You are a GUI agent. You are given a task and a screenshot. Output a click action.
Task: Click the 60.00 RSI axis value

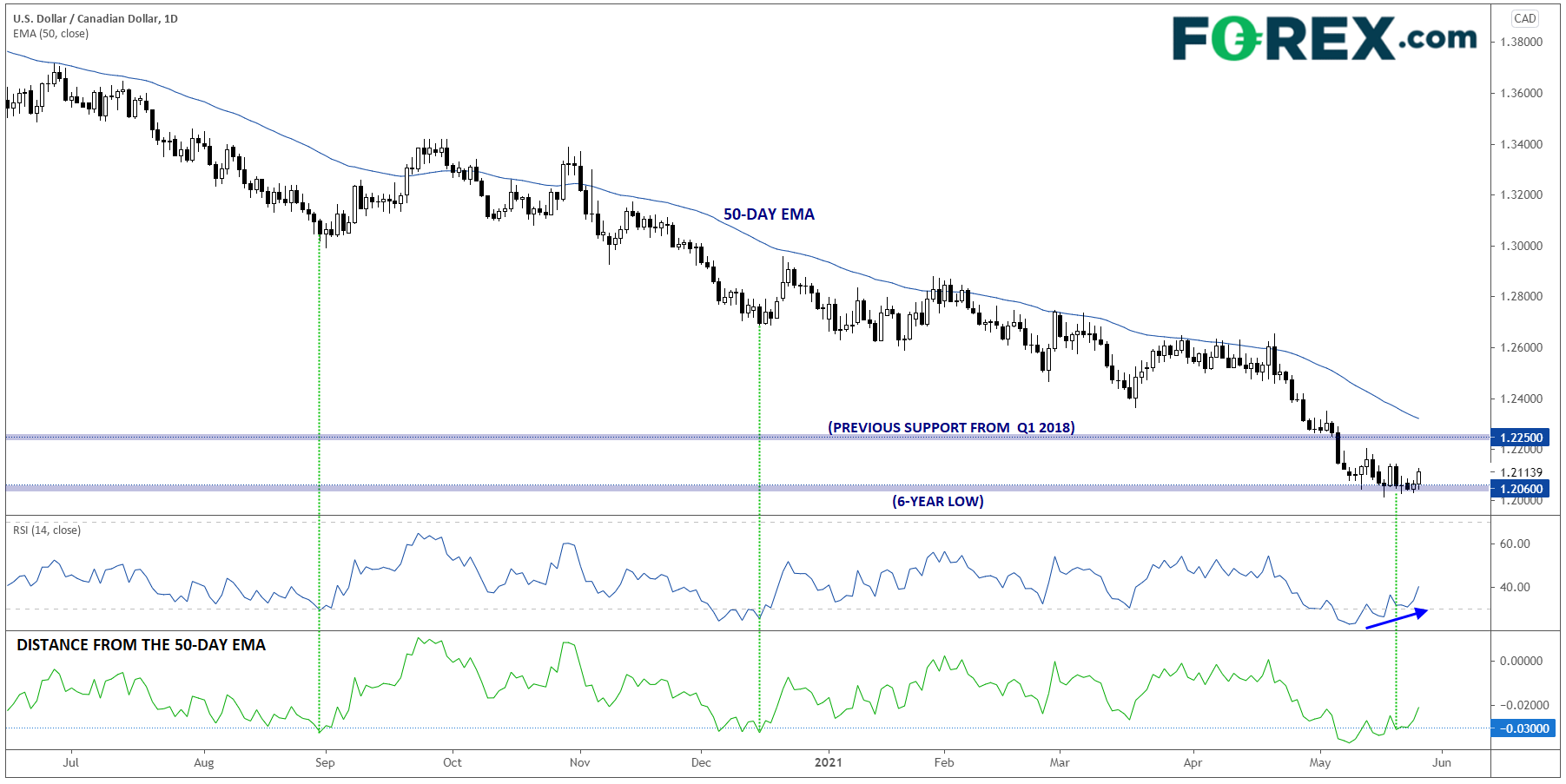(x=1515, y=544)
